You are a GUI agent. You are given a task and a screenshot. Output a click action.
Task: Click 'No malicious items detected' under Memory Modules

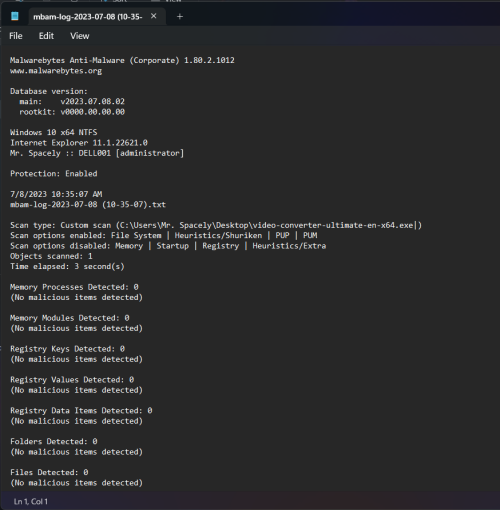pos(76,328)
